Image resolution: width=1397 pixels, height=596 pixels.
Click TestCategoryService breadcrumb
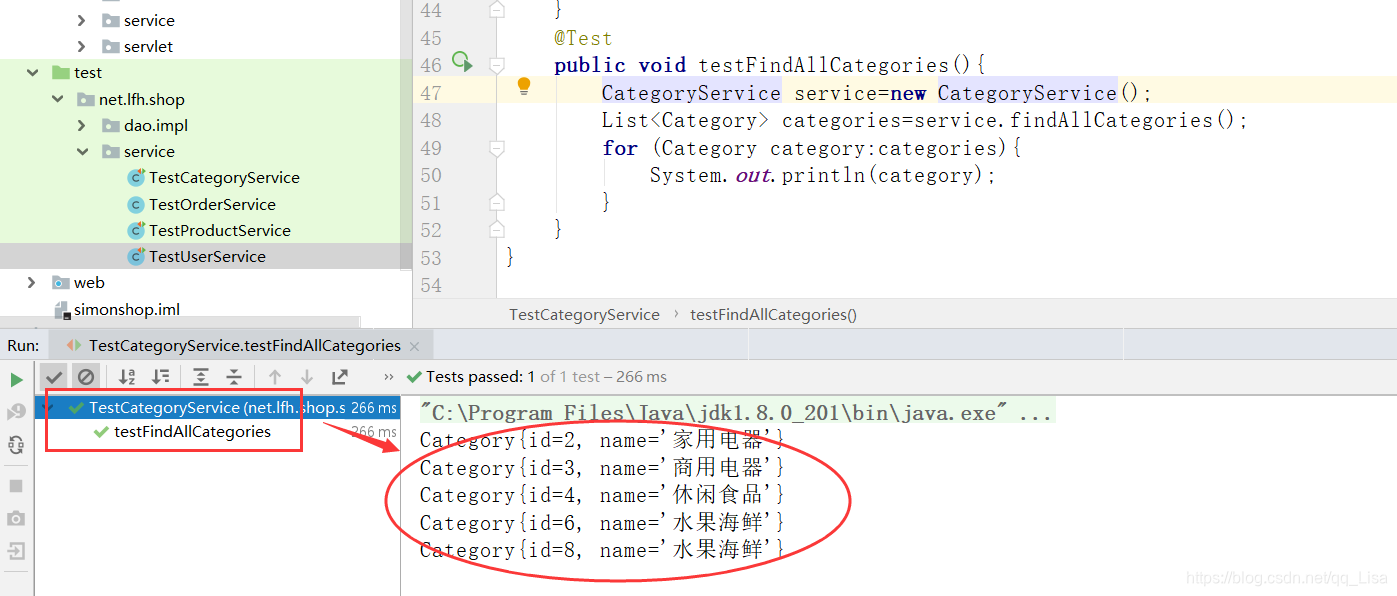(584, 314)
